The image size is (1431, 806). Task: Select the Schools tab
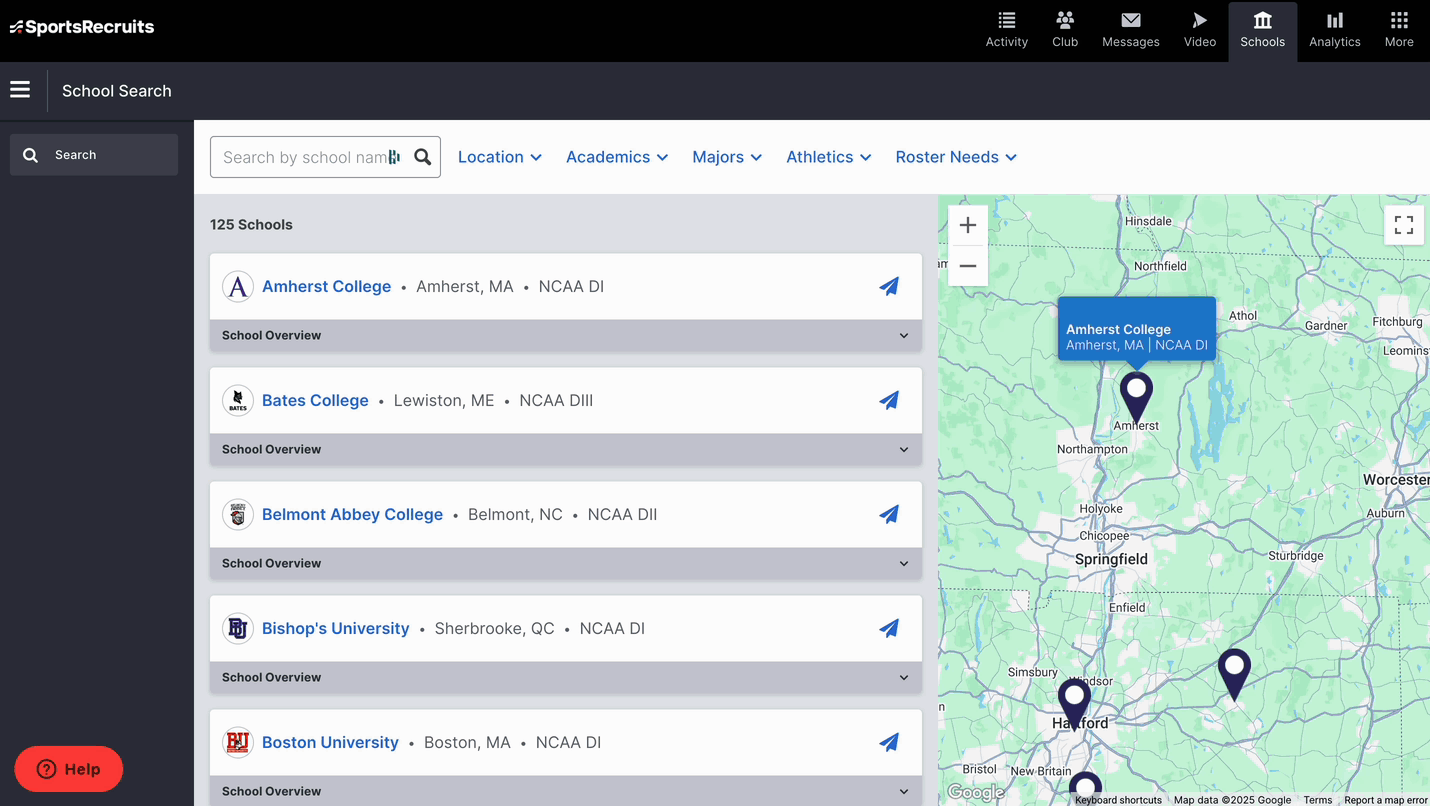pos(1262,30)
